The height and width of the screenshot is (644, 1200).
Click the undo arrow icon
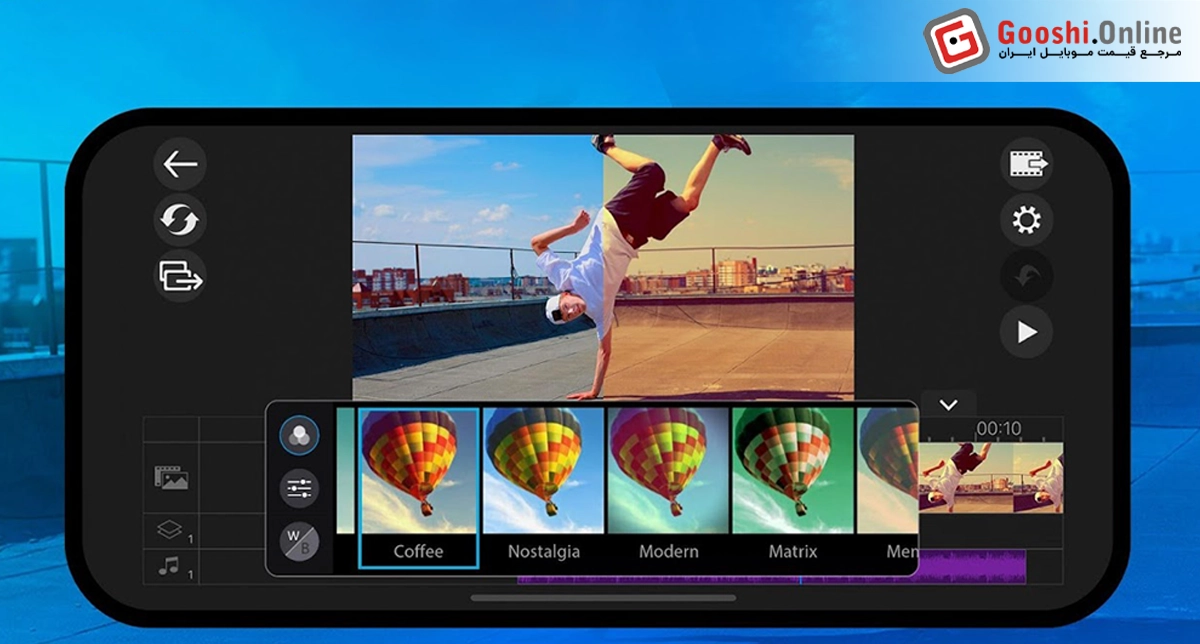(1027, 277)
